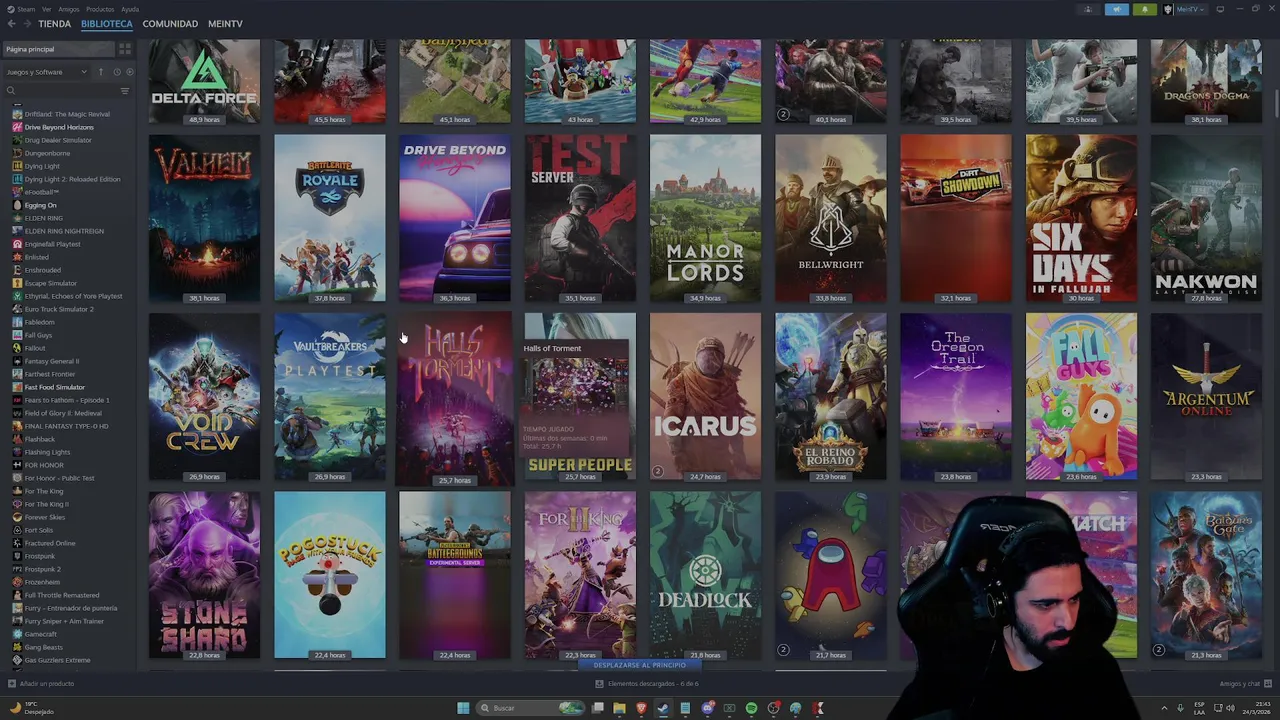Switch to the TIENDA tab
The height and width of the screenshot is (720, 1280).
pyautogui.click(x=55, y=23)
